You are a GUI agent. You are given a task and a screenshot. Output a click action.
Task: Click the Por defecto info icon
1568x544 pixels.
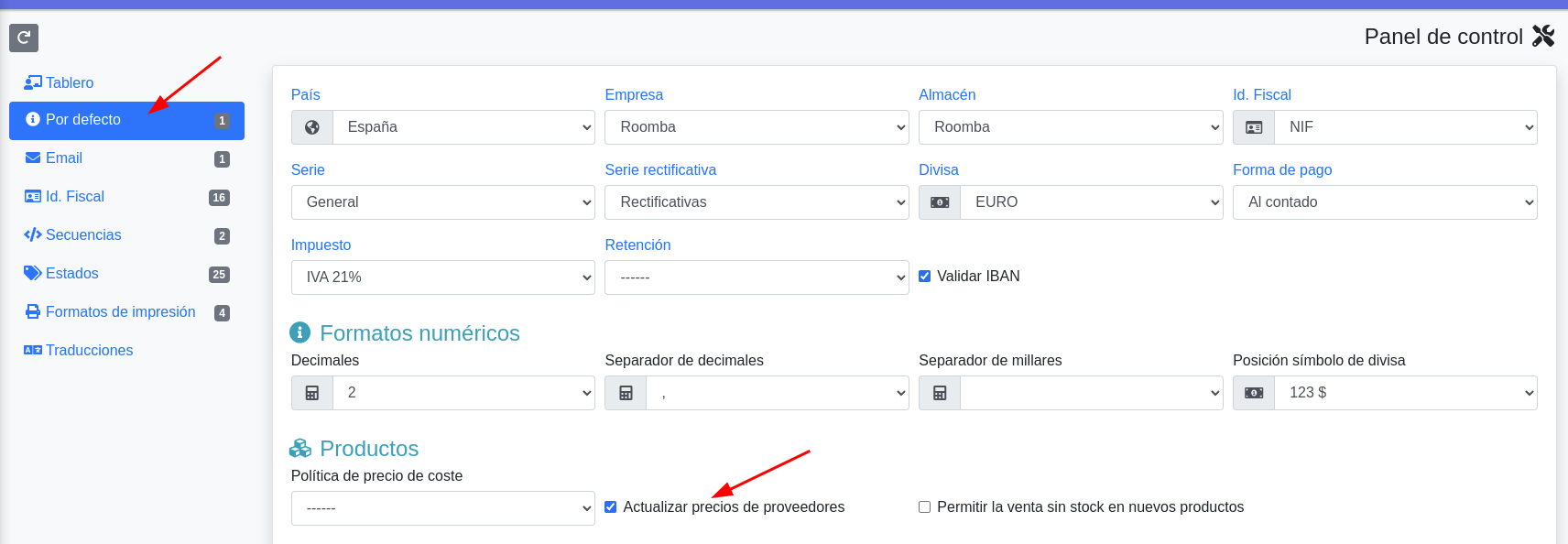click(x=33, y=119)
